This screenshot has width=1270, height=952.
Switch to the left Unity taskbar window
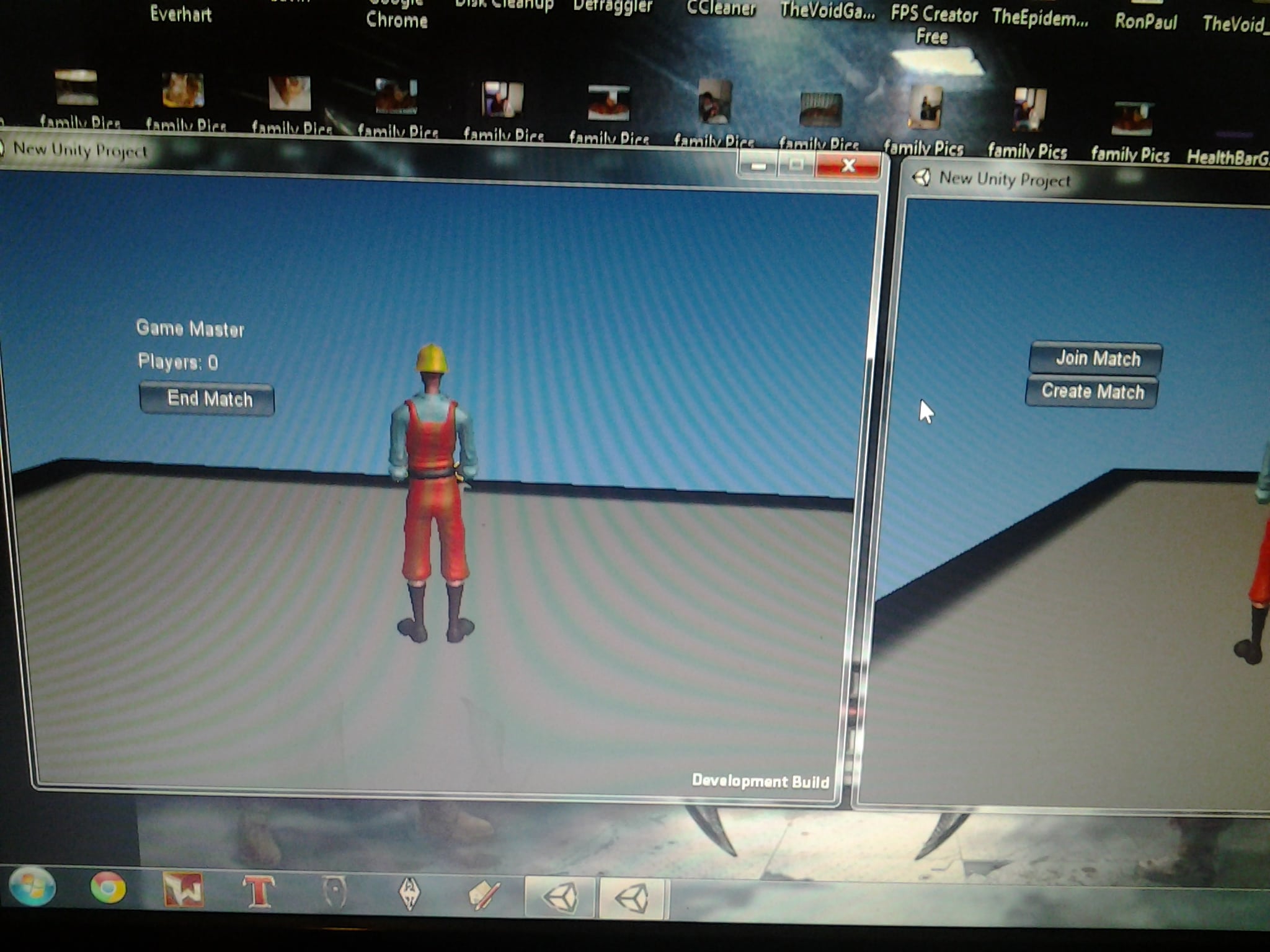click(560, 897)
